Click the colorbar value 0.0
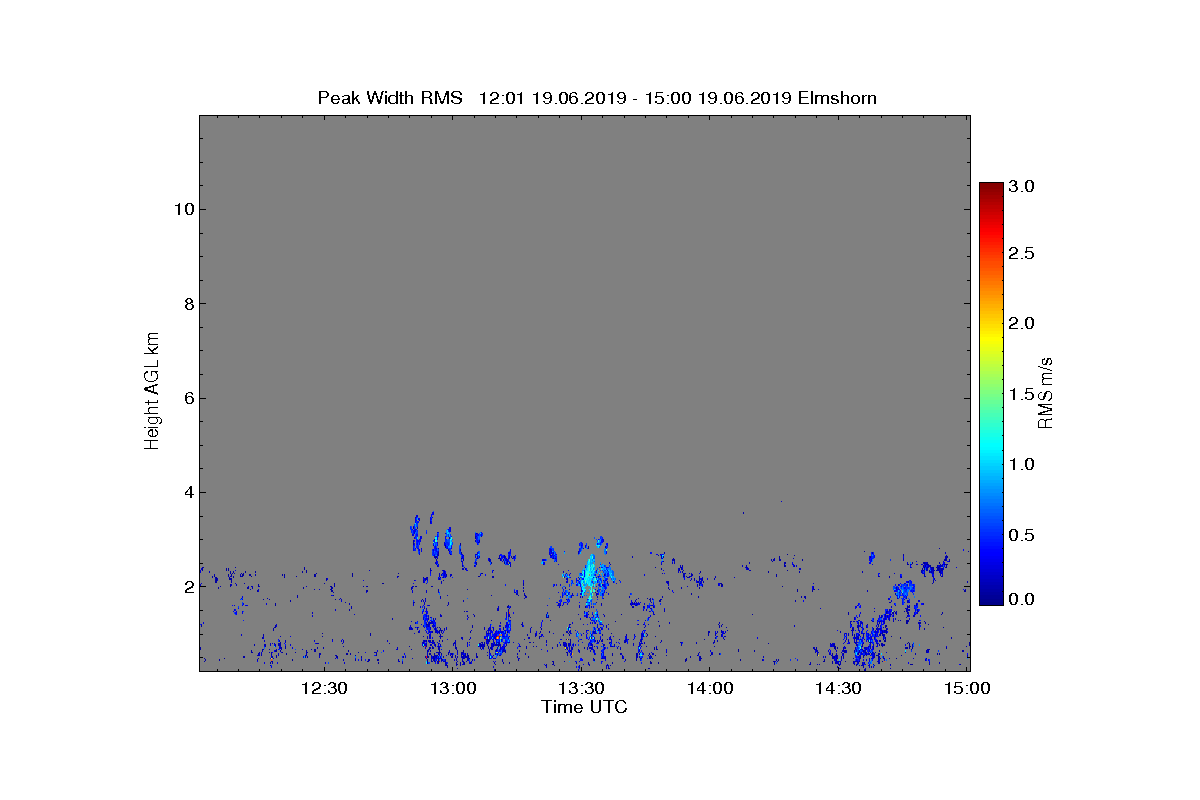This screenshot has height=800, width=1200. click(1022, 599)
